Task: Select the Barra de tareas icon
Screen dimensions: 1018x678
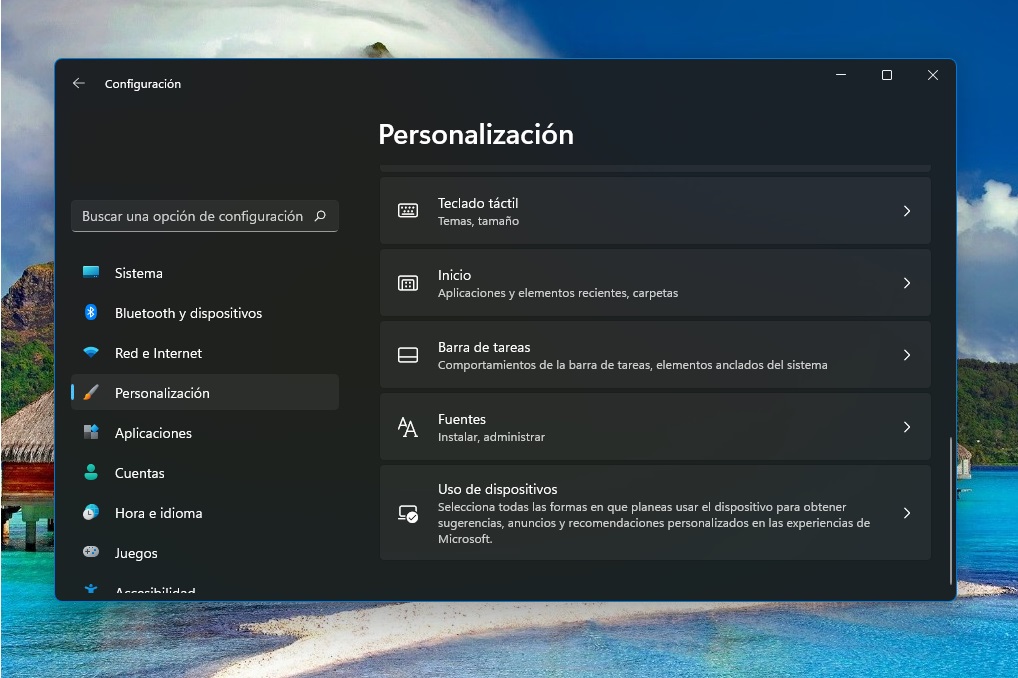Action: pos(407,354)
